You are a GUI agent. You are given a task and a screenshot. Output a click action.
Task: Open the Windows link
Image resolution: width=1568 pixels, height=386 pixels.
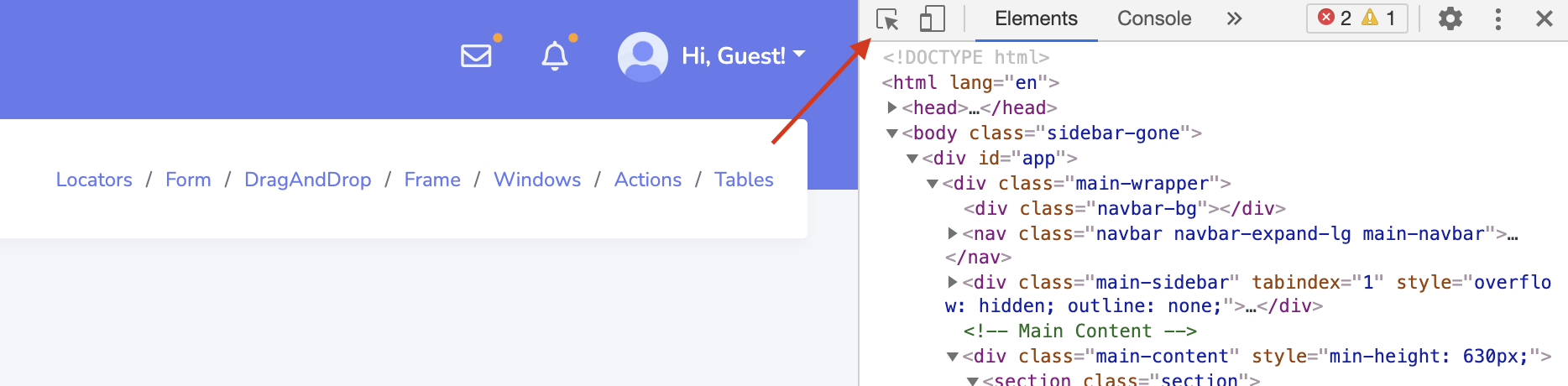(x=537, y=180)
